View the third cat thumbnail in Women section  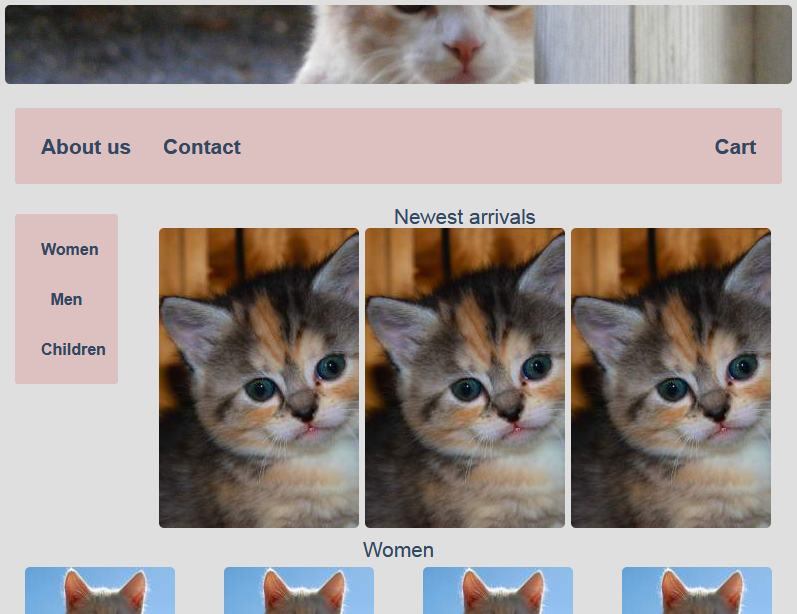click(498, 591)
